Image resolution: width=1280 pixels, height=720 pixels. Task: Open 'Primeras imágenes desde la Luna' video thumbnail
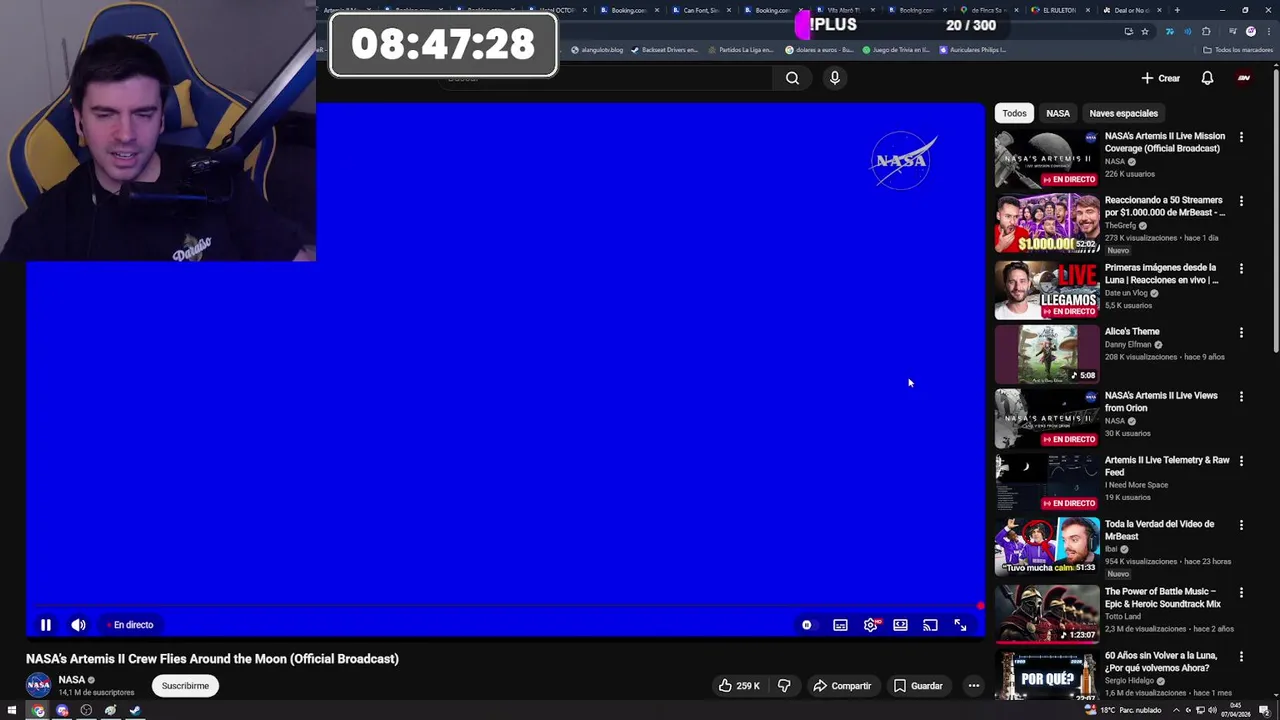[1046, 291]
